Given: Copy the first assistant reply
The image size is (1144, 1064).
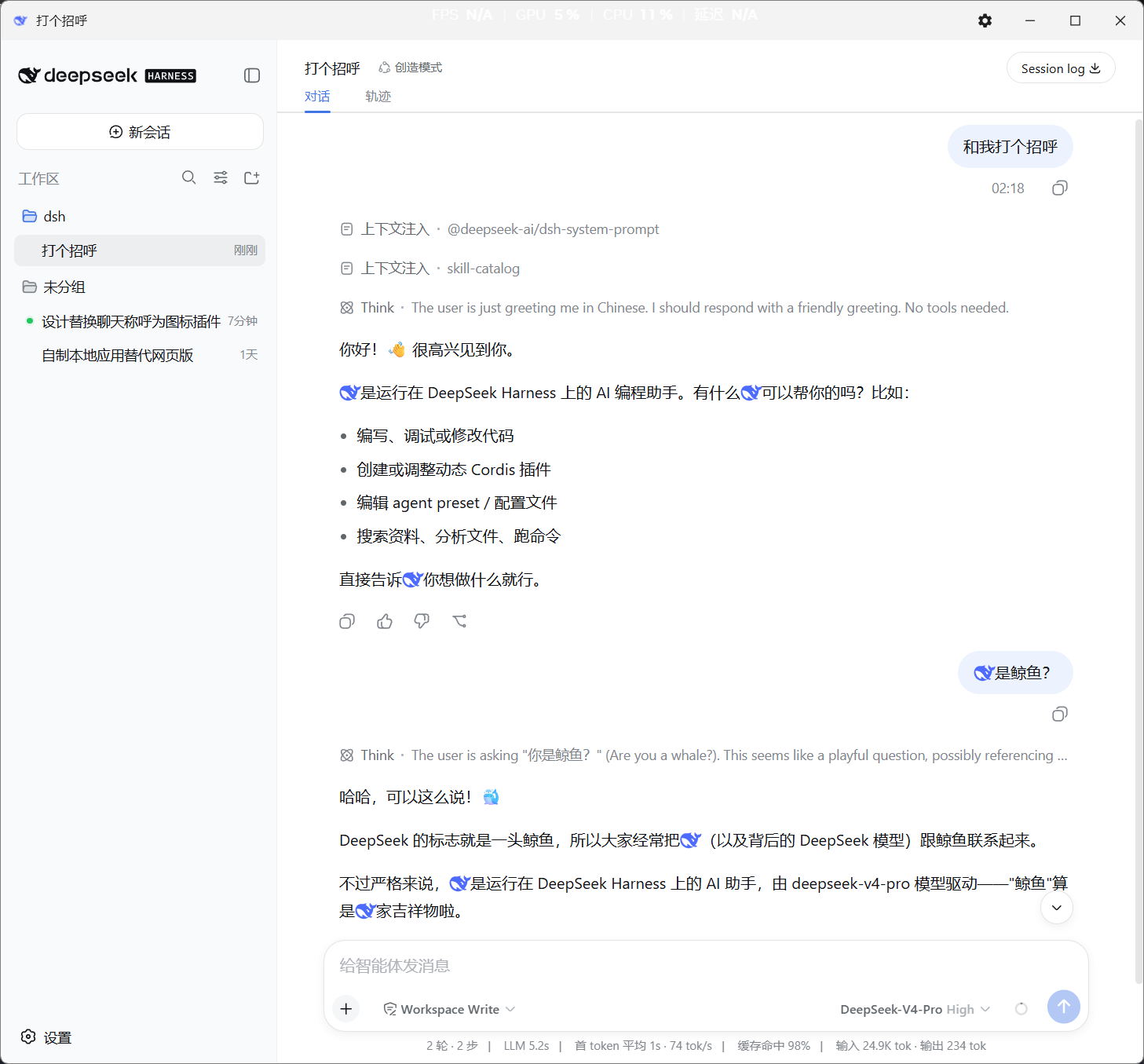Looking at the screenshot, I should [x=347, y=621].
